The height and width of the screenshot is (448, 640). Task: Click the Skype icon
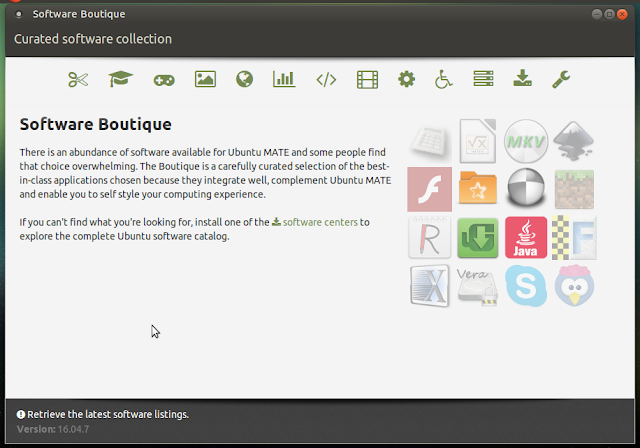[x=526, y=286]
